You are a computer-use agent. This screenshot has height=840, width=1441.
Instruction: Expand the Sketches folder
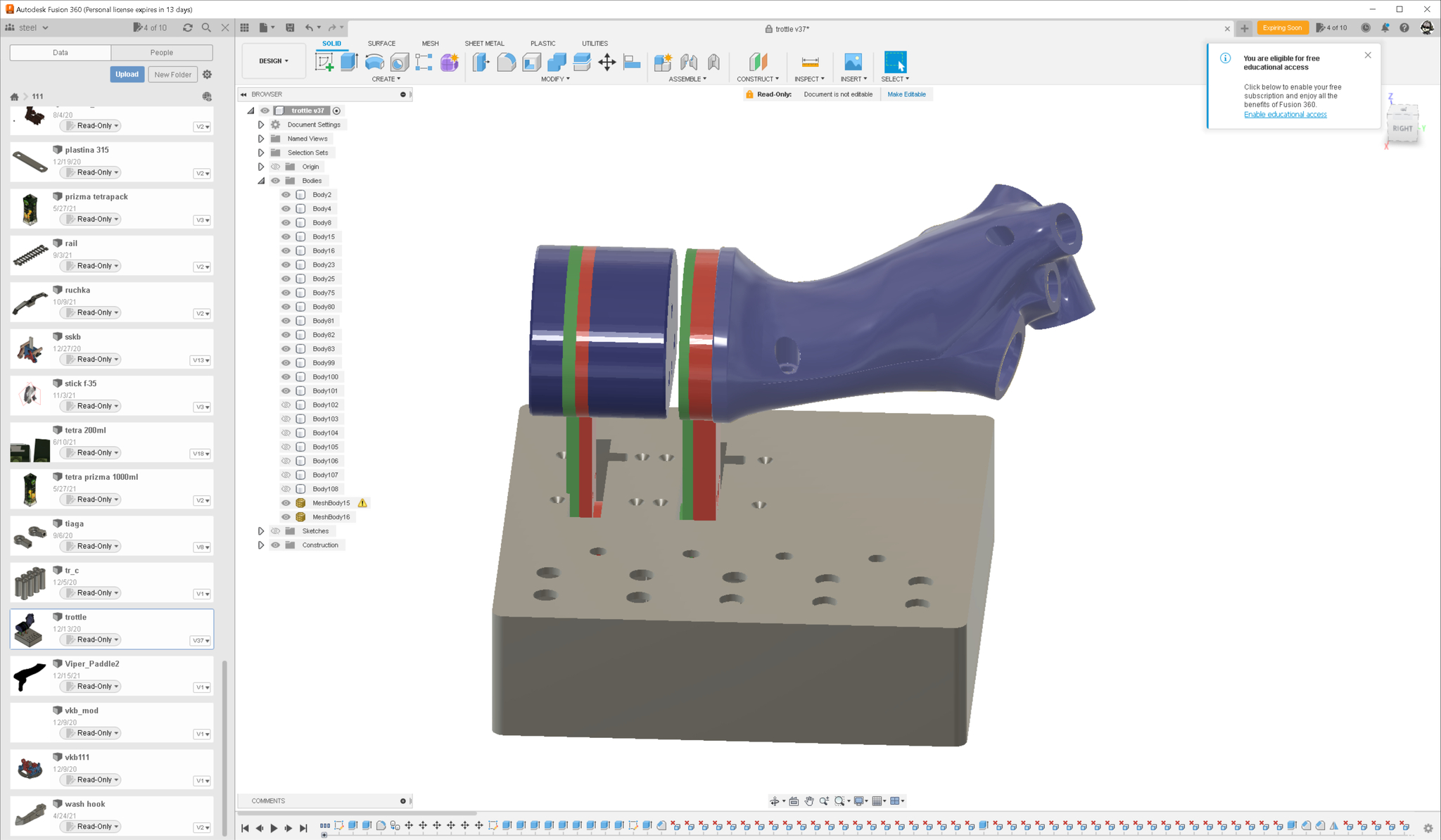click(x=261, y=531)
